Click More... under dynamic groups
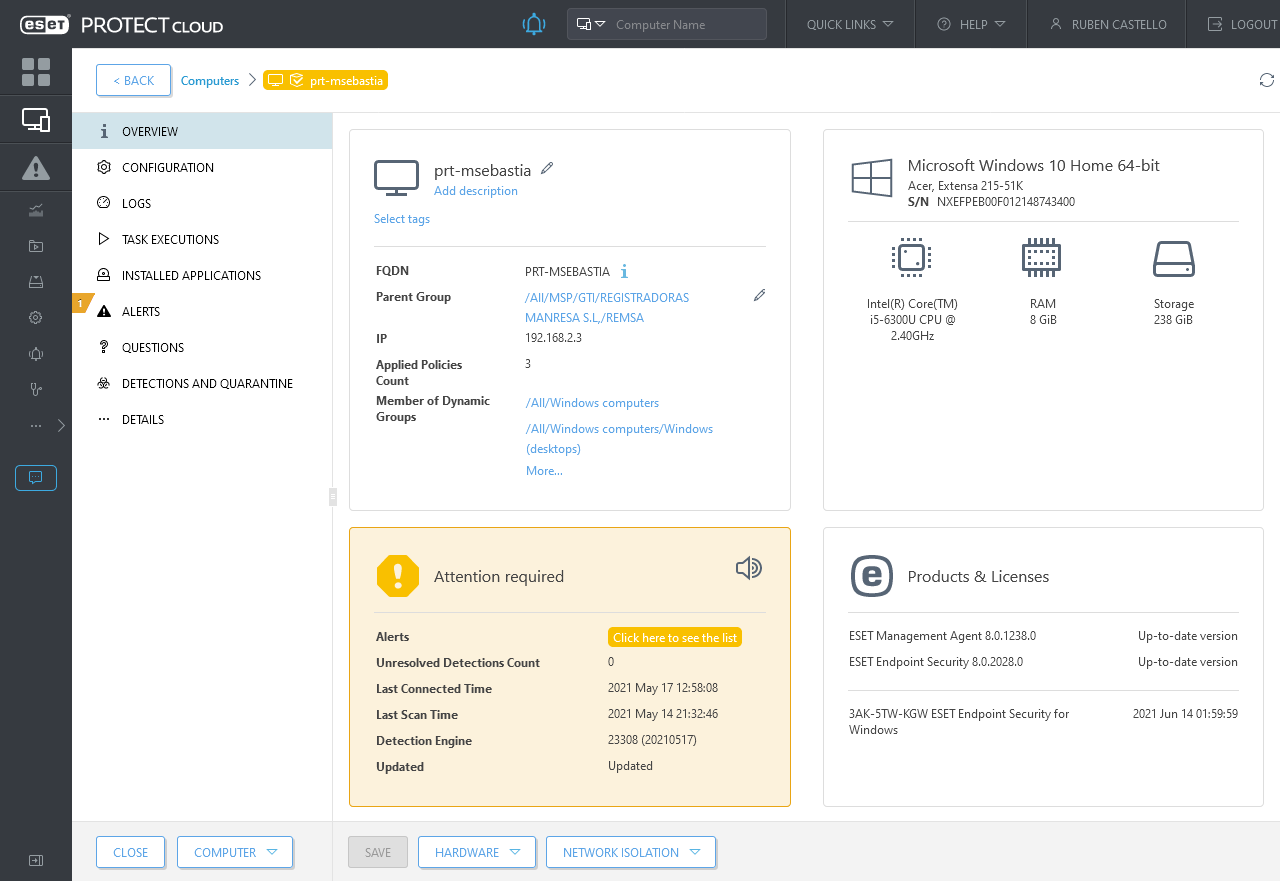The height and width of the screenshot is (881, 1280). tap(544, 471)
